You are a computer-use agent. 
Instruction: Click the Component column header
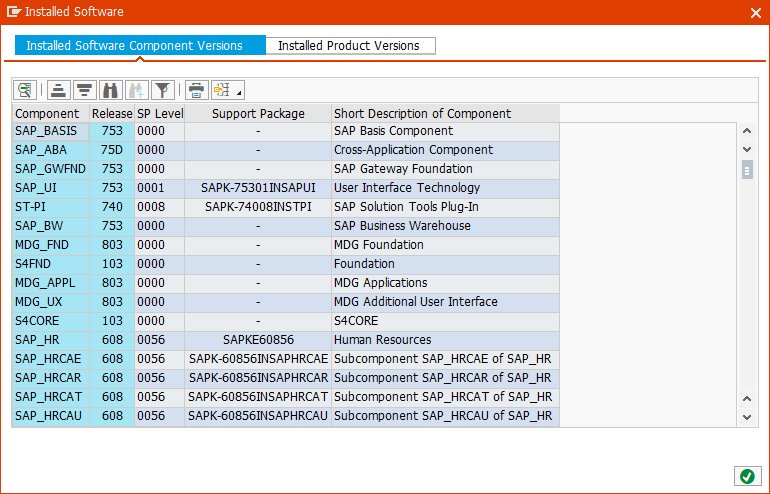coord(51,113)
